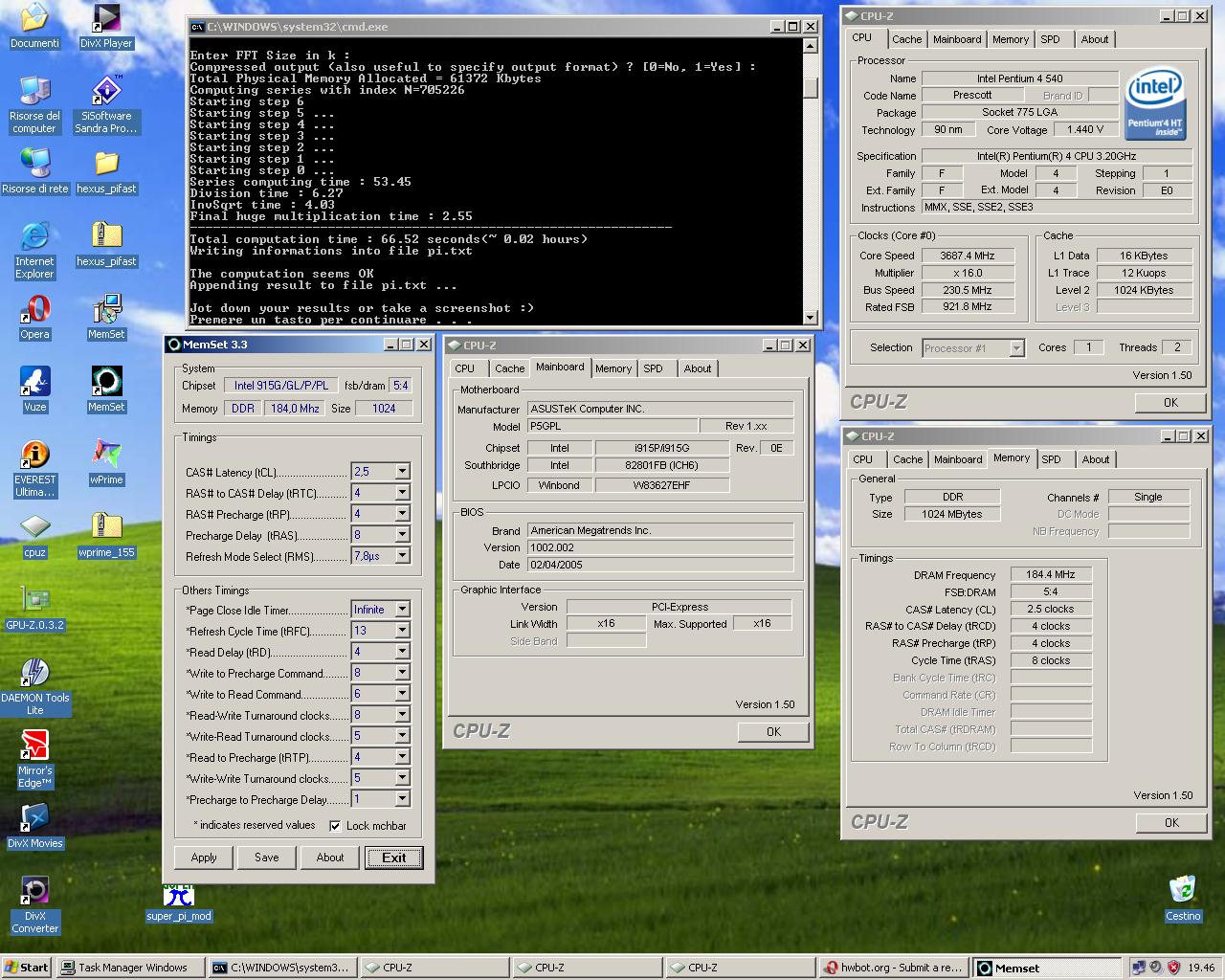Click About button in MemSet
This screenshot has height=980, width=1225.
point(330,857)
